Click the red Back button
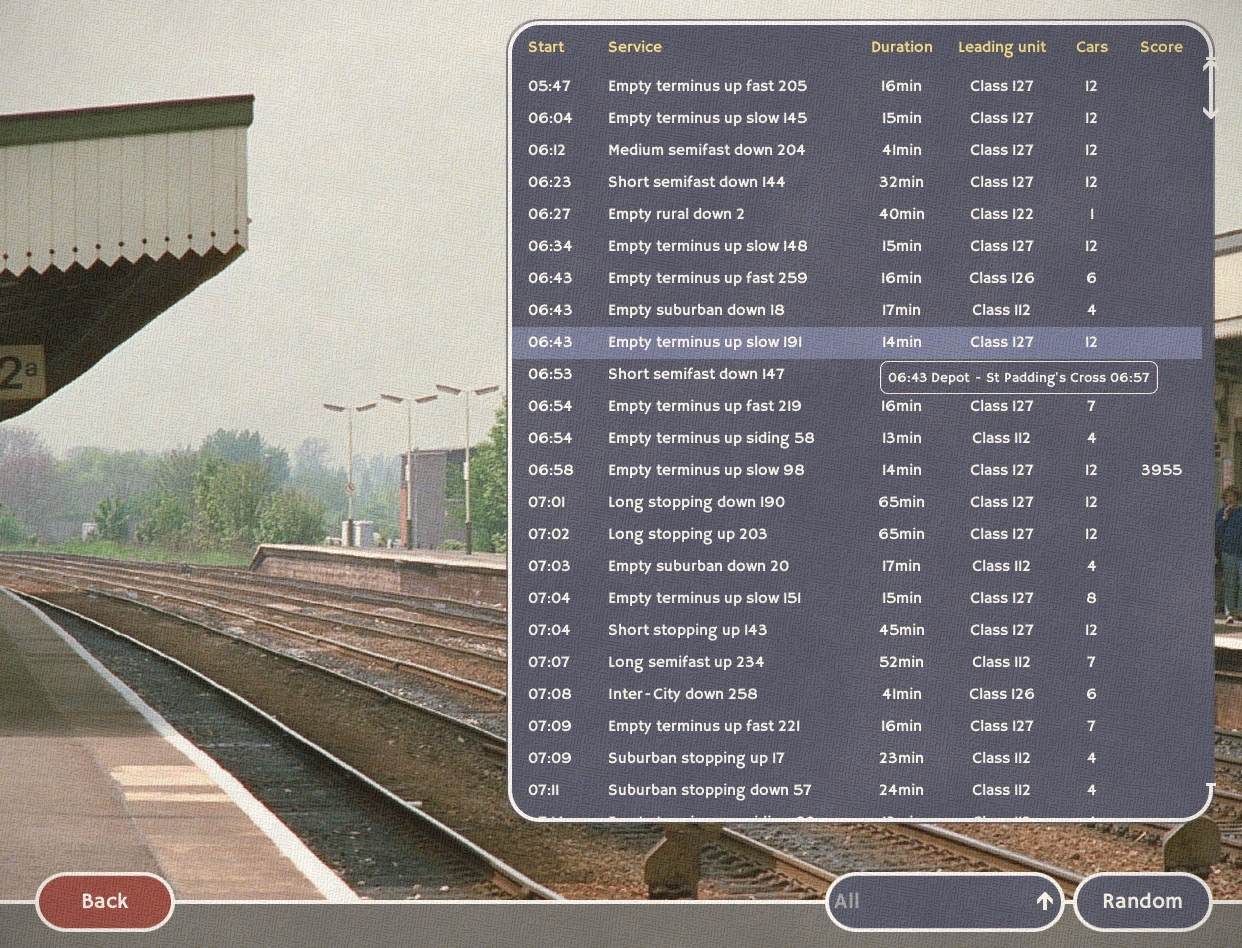1242x948 pixels. coord(105,901)
